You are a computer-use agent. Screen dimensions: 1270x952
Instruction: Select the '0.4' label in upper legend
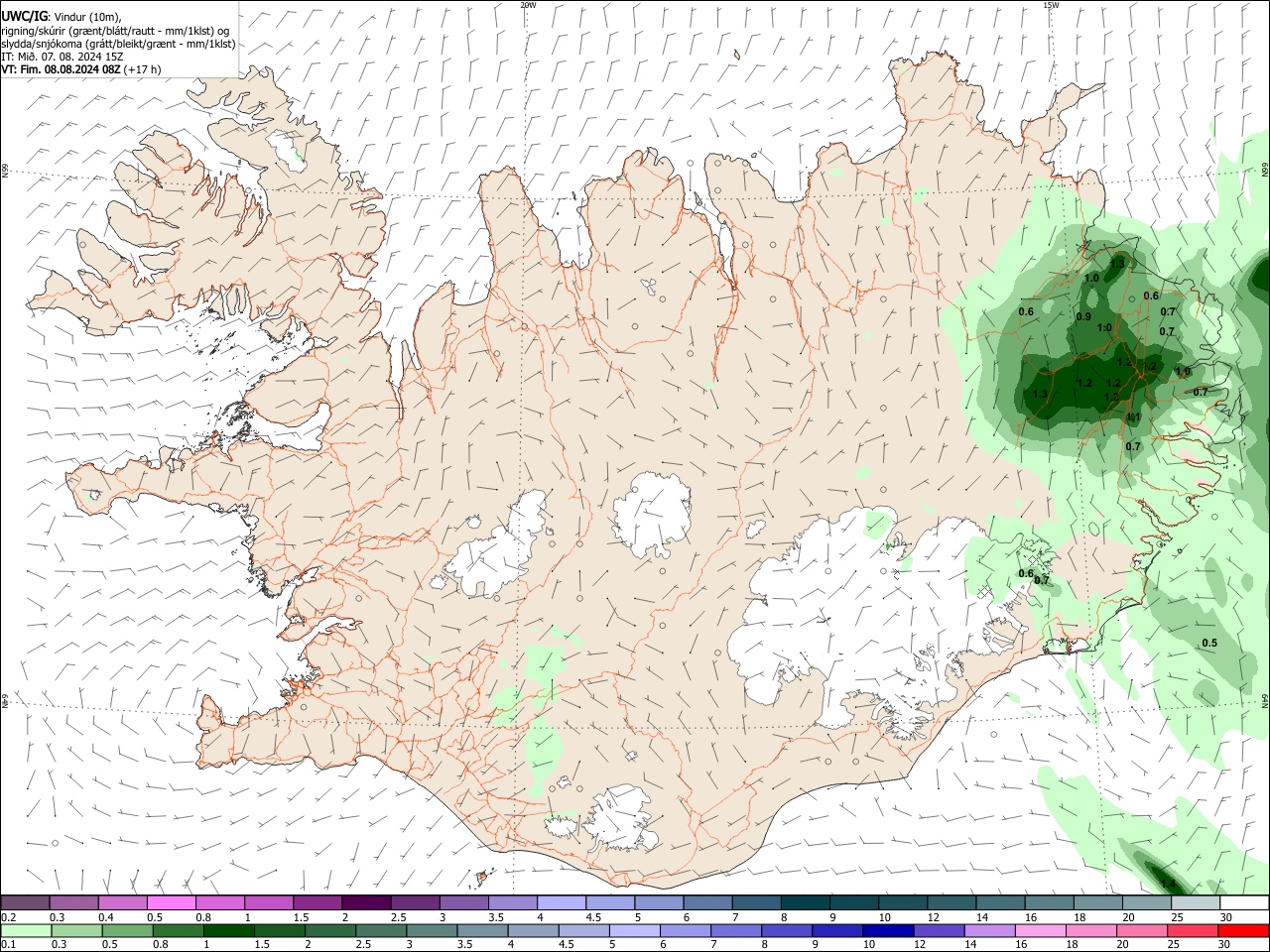coord(106,917)
